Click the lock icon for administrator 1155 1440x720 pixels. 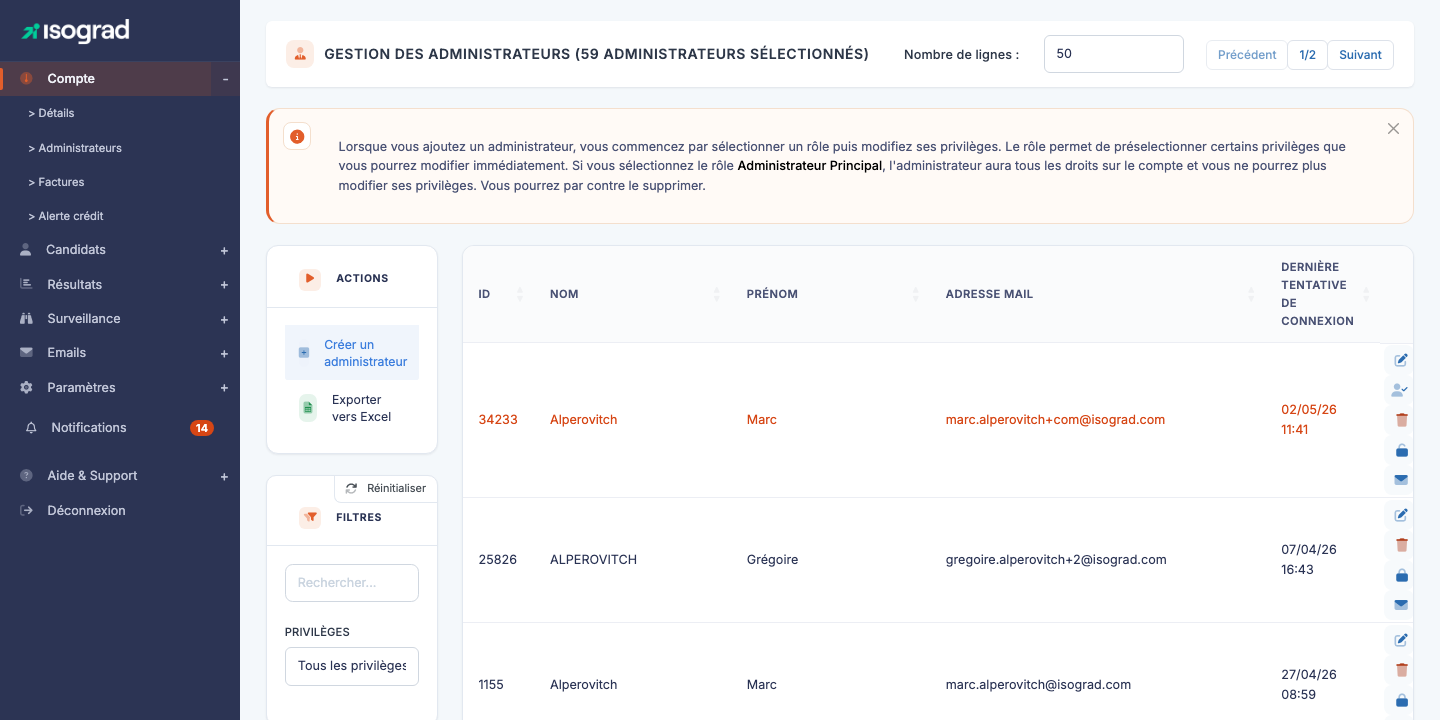[1401, 700]
